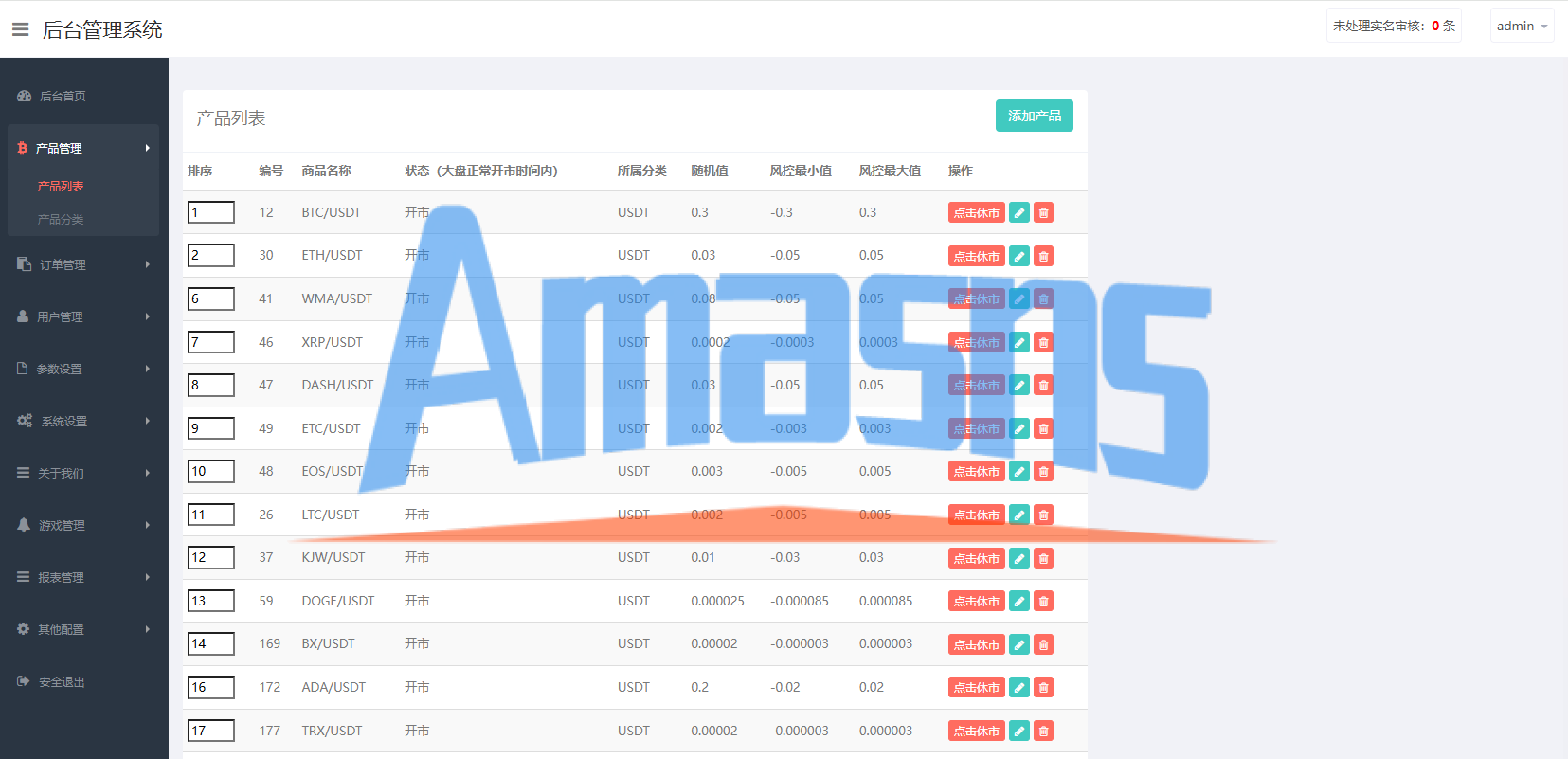Expand the 关于我们 sidebar menu

(83, 473)
